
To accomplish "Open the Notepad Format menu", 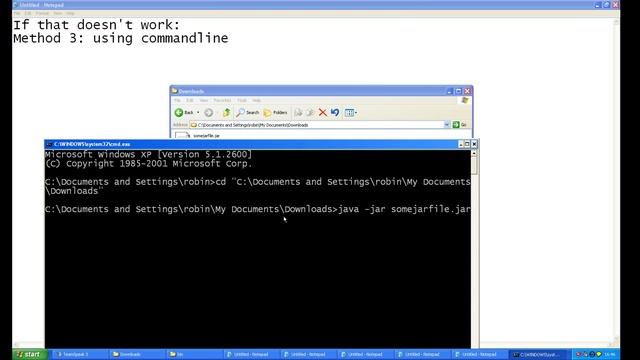I will click(x=42, y=13).
